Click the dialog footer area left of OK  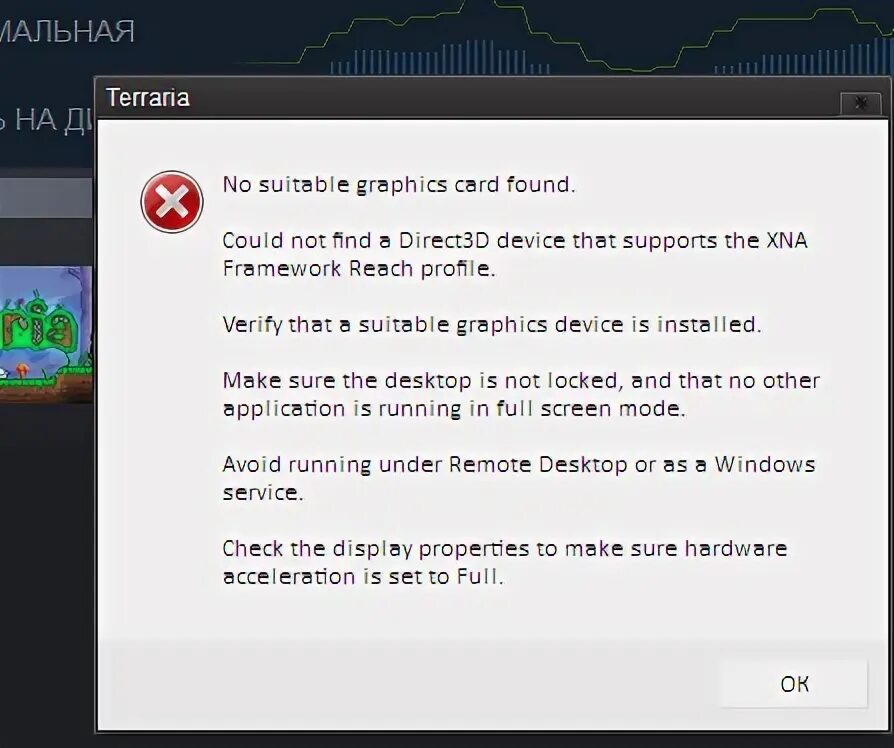coord(408,684)
